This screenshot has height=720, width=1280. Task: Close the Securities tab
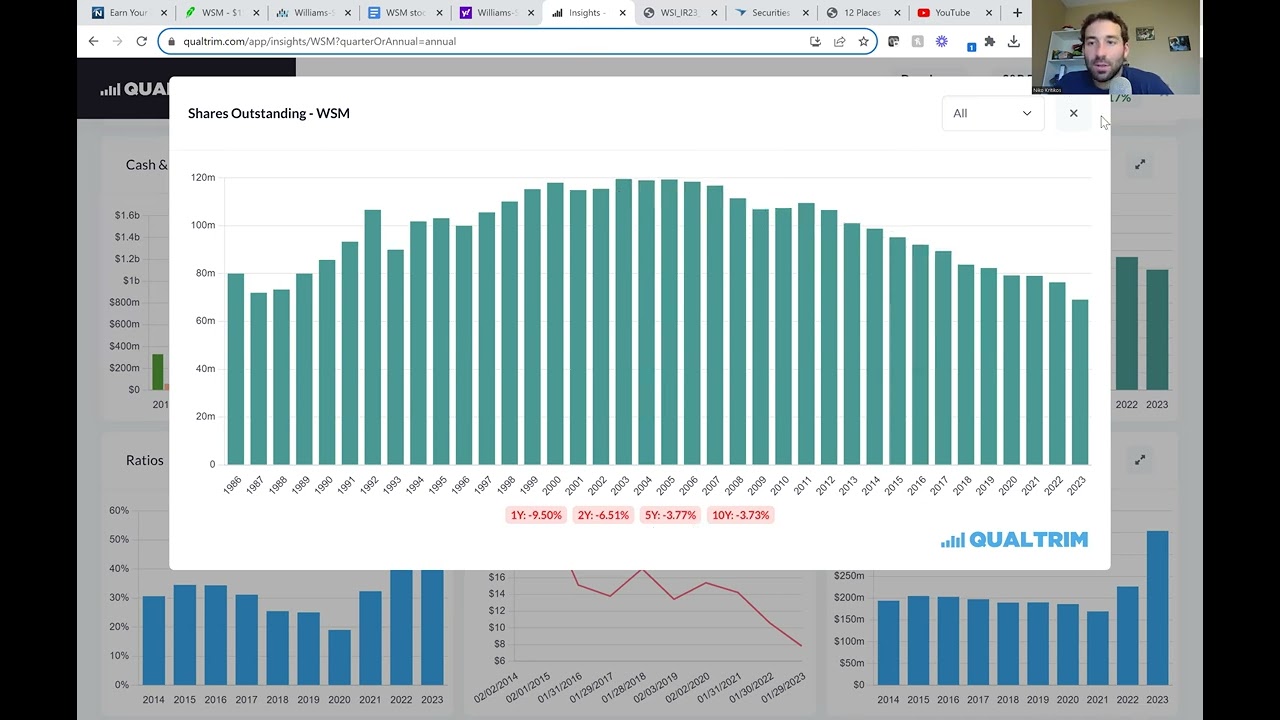click(806, 13)
